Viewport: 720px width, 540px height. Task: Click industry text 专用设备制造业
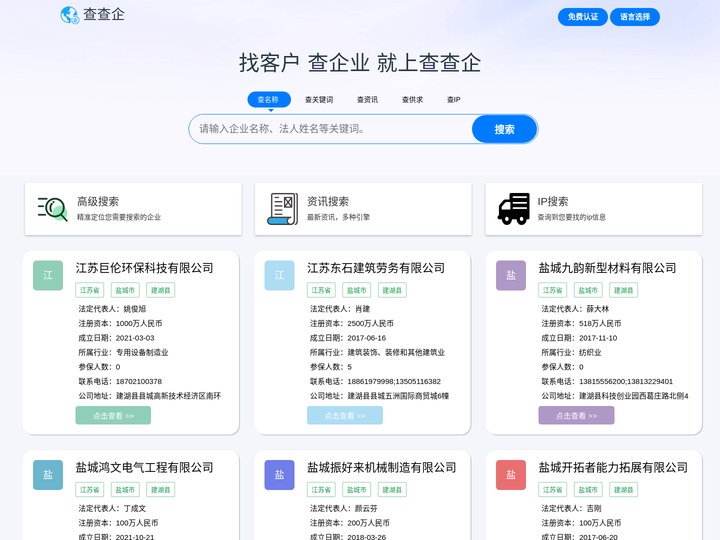[x=142, y=353]
